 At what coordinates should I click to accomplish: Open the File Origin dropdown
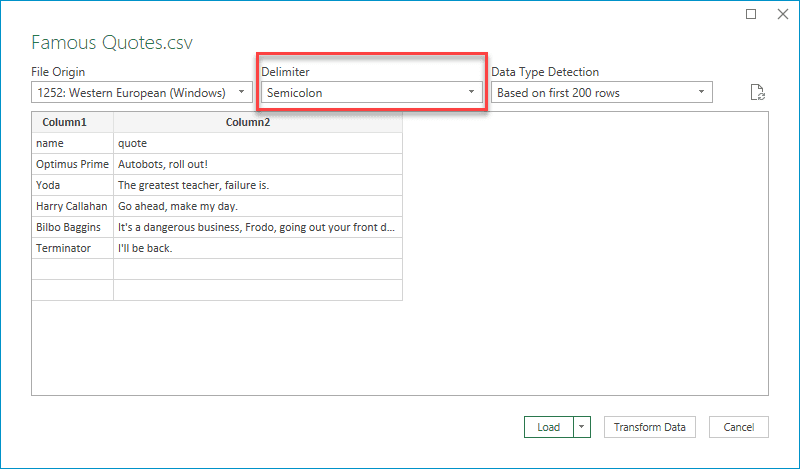click(x=142, y=92)
